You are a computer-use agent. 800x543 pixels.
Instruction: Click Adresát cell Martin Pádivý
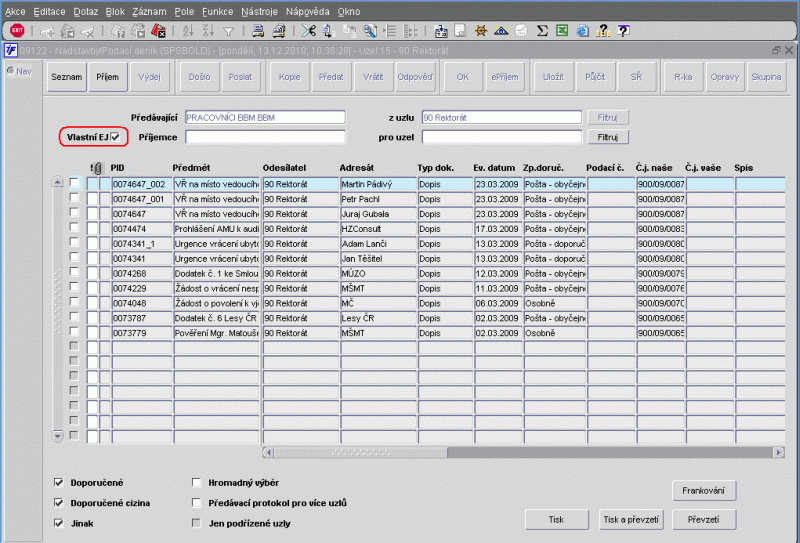[378, 184]
